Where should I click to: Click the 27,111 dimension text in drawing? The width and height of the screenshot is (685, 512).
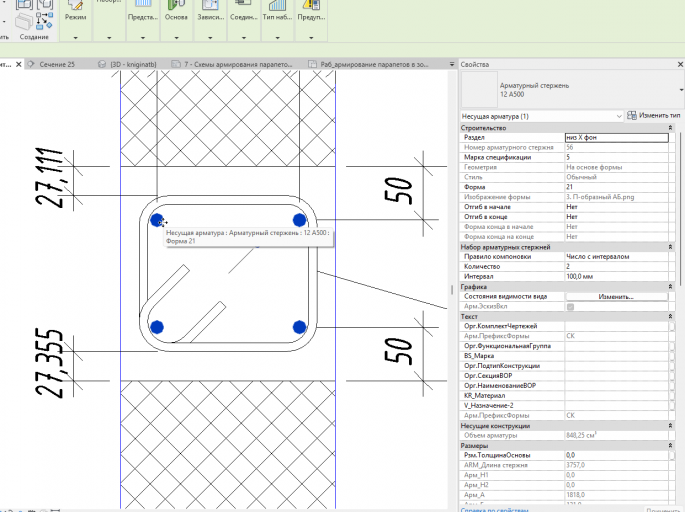click(x=49, y=177)
